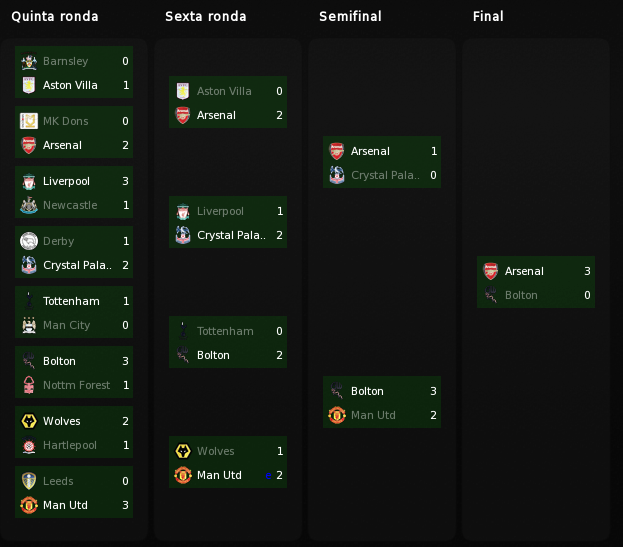Click the Wolves crest in Sexta ronda

pos(183,451)
